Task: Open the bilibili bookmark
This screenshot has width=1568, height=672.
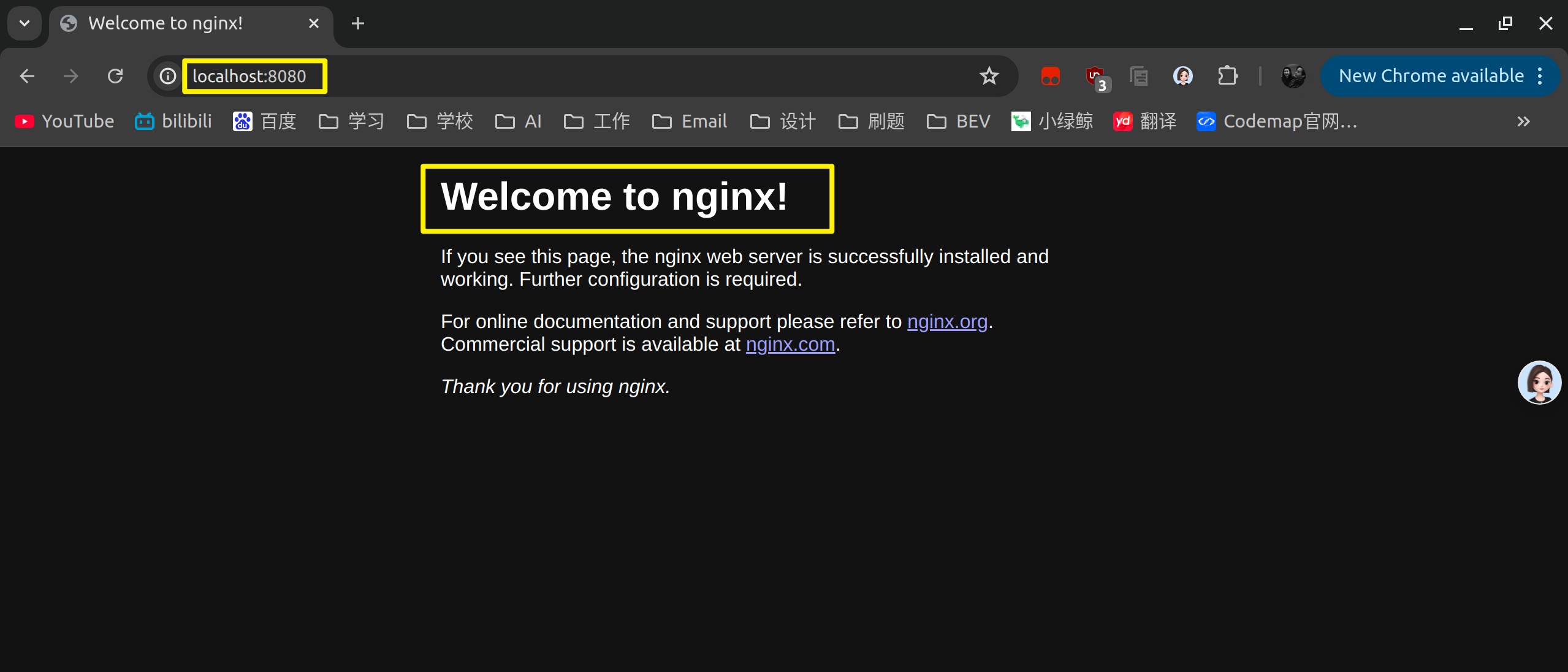Action: click(x=173, y=121)
